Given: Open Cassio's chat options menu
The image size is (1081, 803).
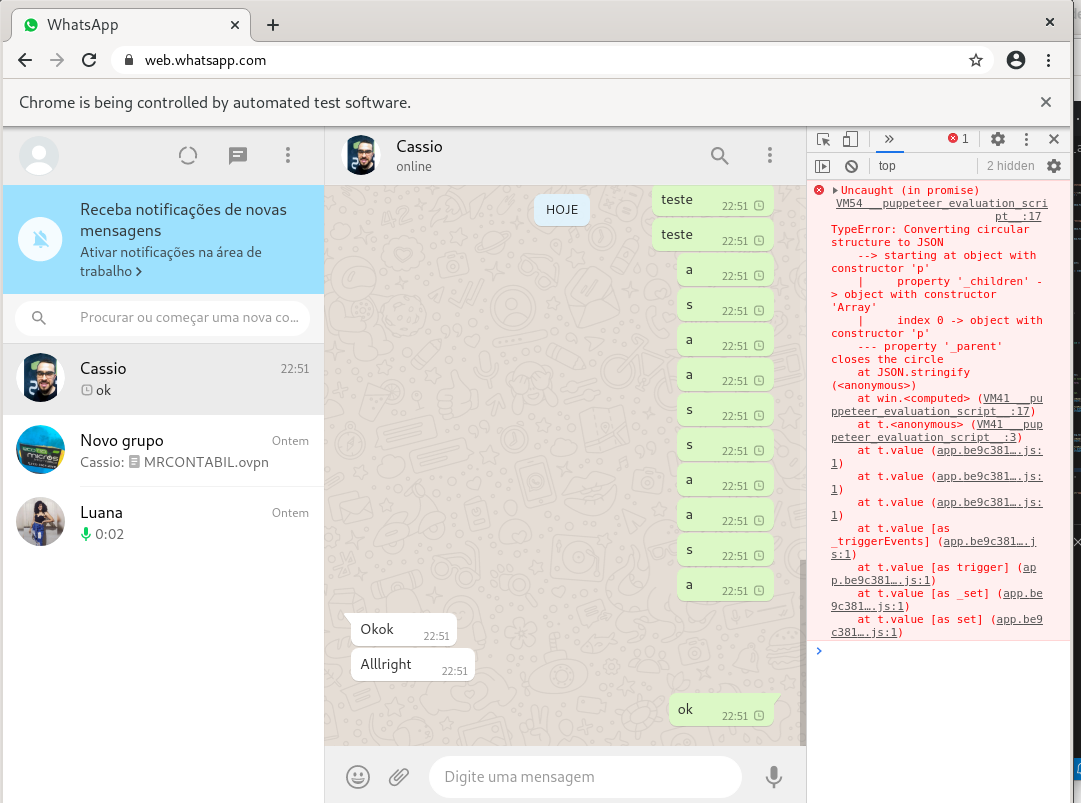Looking at the screenshot, I should (770, 156).
